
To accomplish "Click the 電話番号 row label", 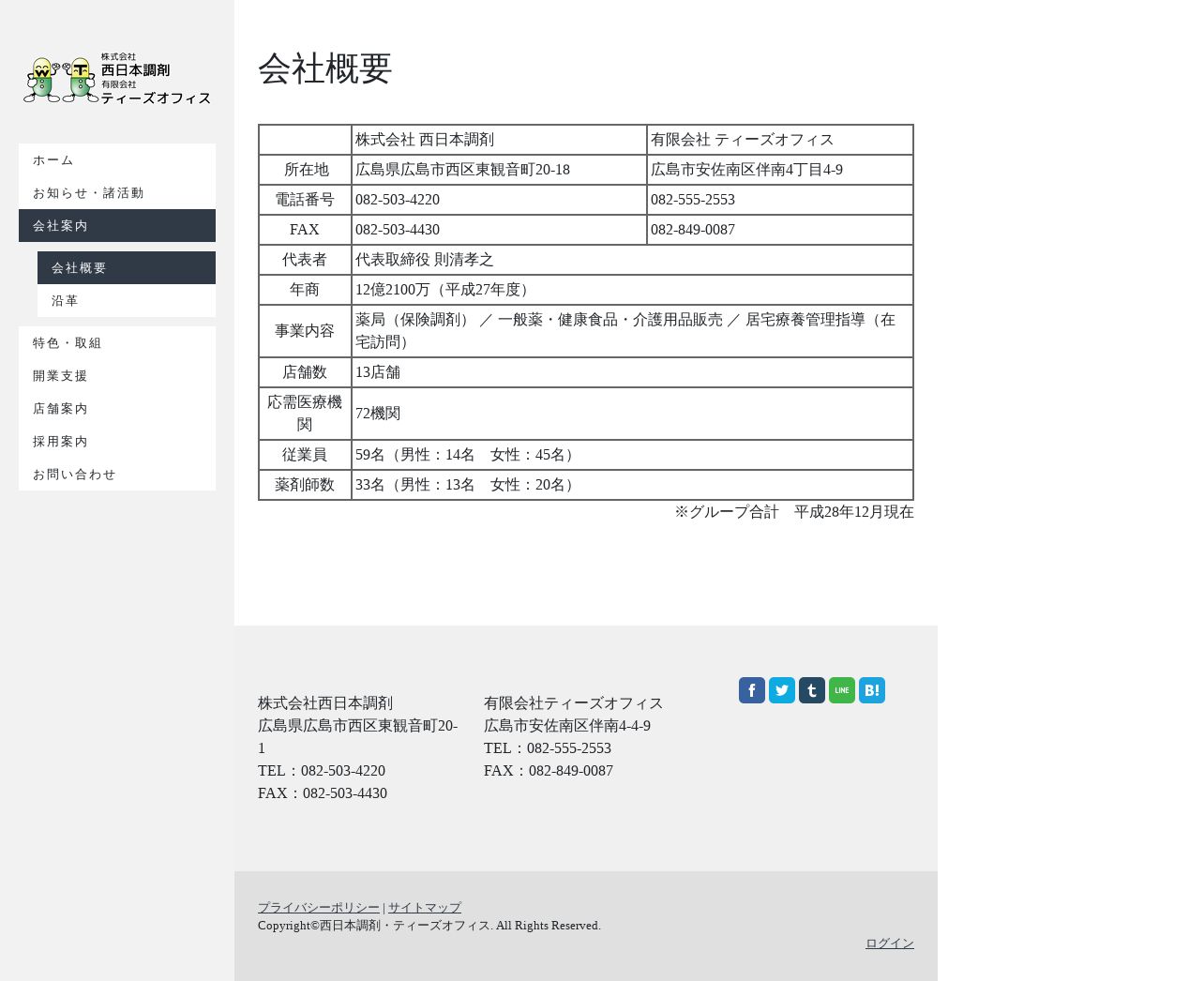I will click(x=305, y=200).
